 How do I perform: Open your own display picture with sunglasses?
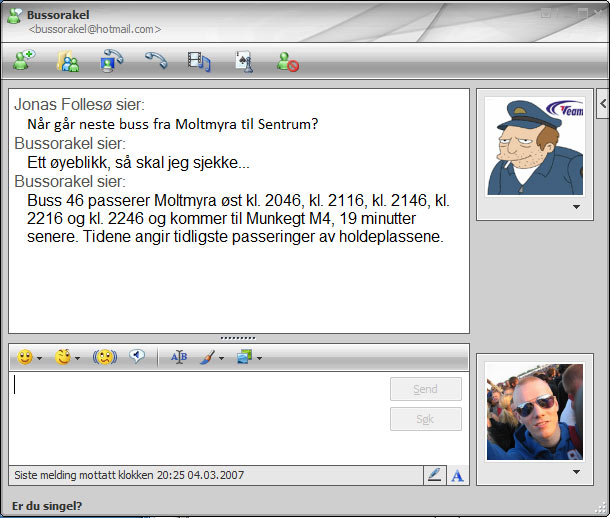tap(535, 412)
